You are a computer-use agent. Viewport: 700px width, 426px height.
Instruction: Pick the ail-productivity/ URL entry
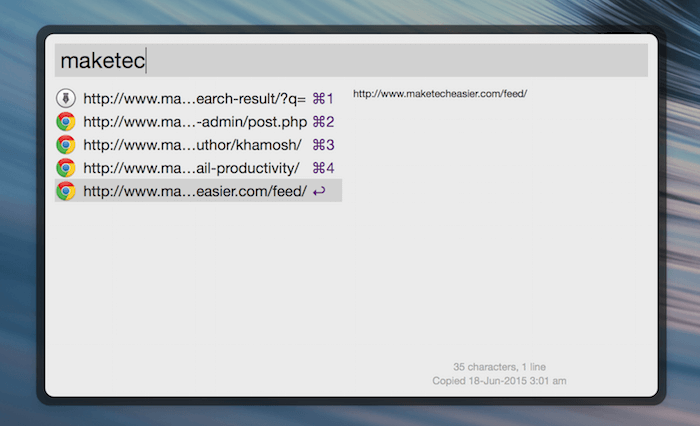(x=191, y=168)
